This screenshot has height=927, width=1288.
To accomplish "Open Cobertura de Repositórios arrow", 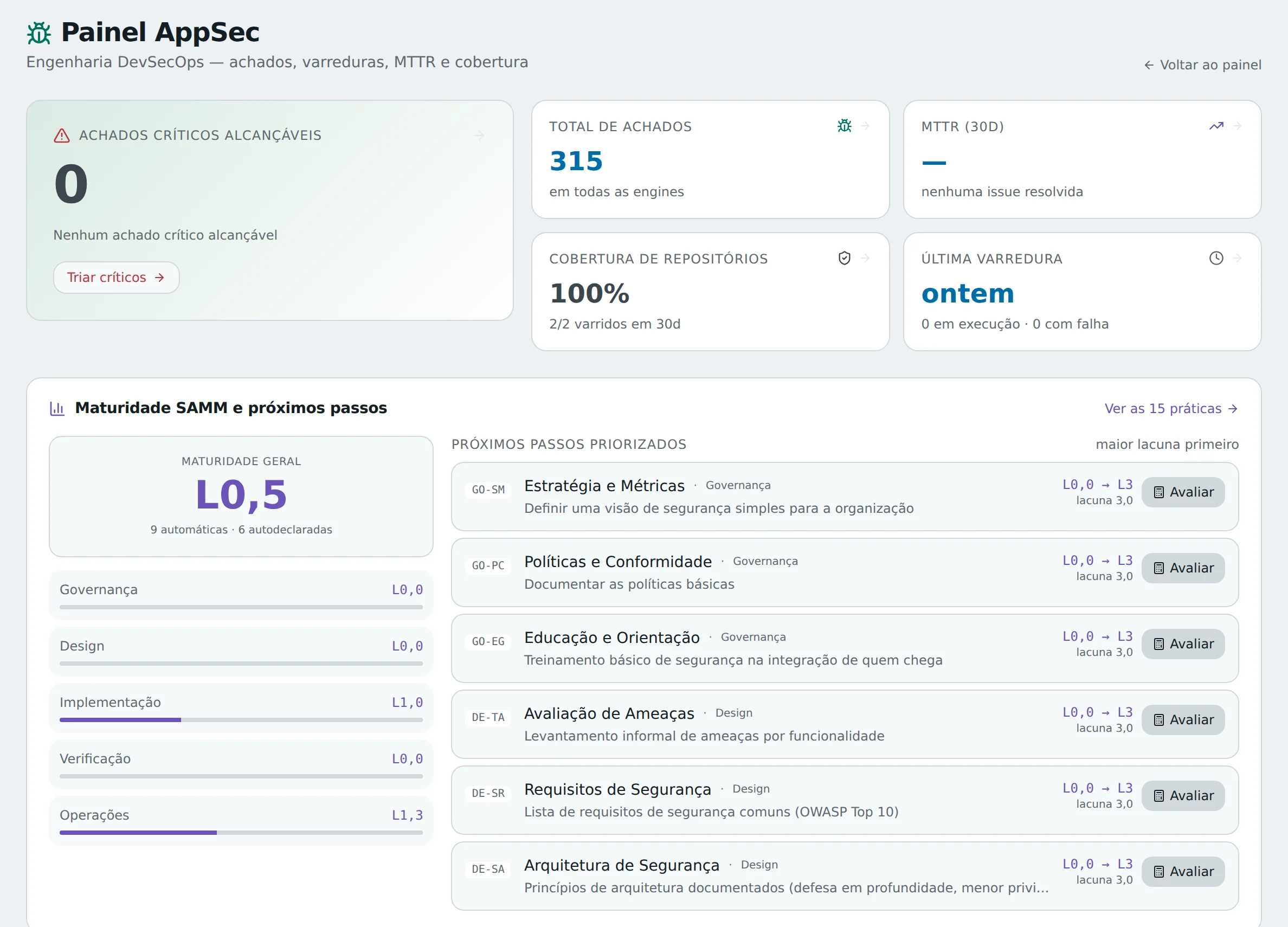I will (x=866, y=258).
